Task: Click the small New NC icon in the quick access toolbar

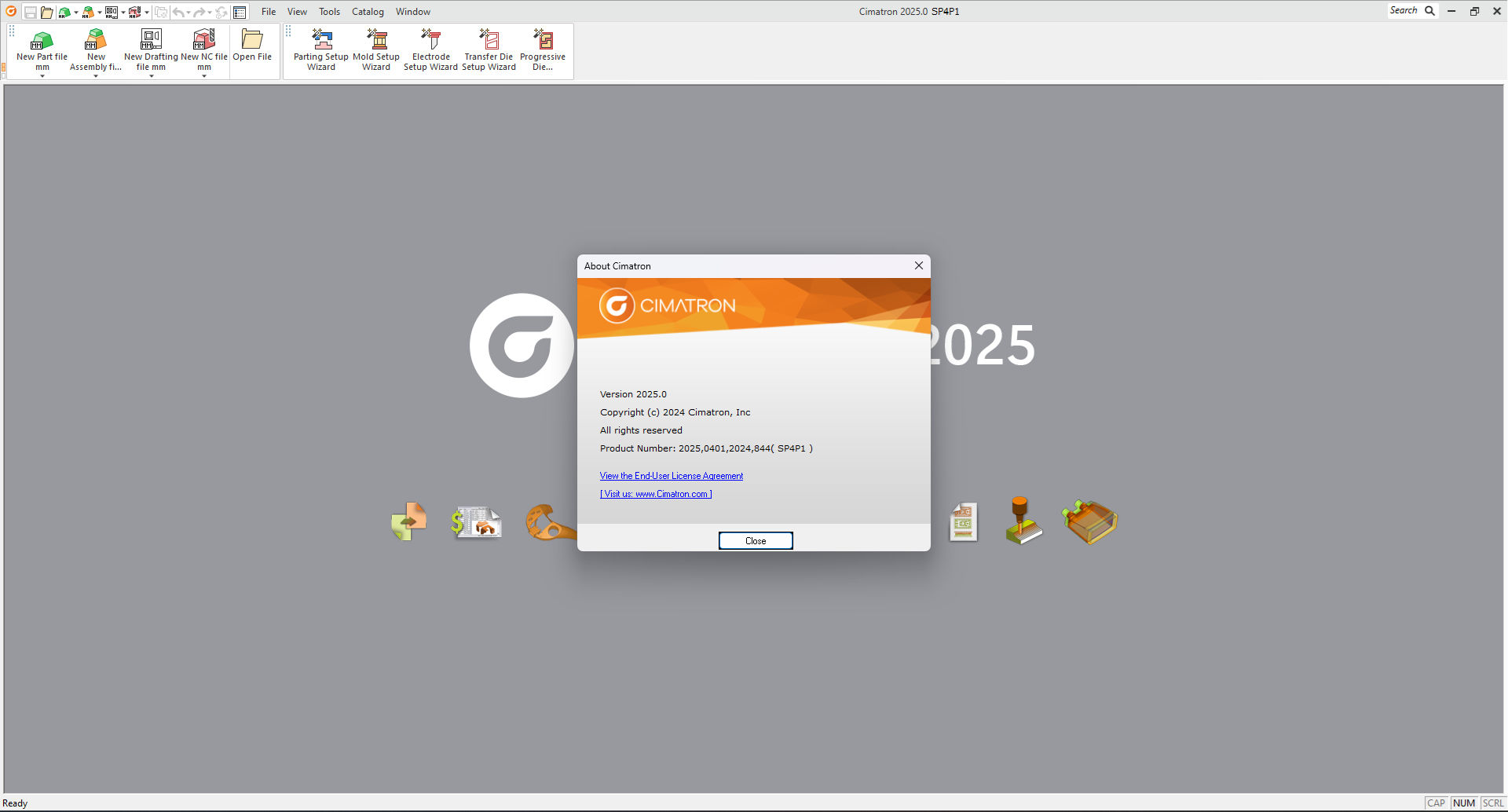Action: (x=135, y=12)
